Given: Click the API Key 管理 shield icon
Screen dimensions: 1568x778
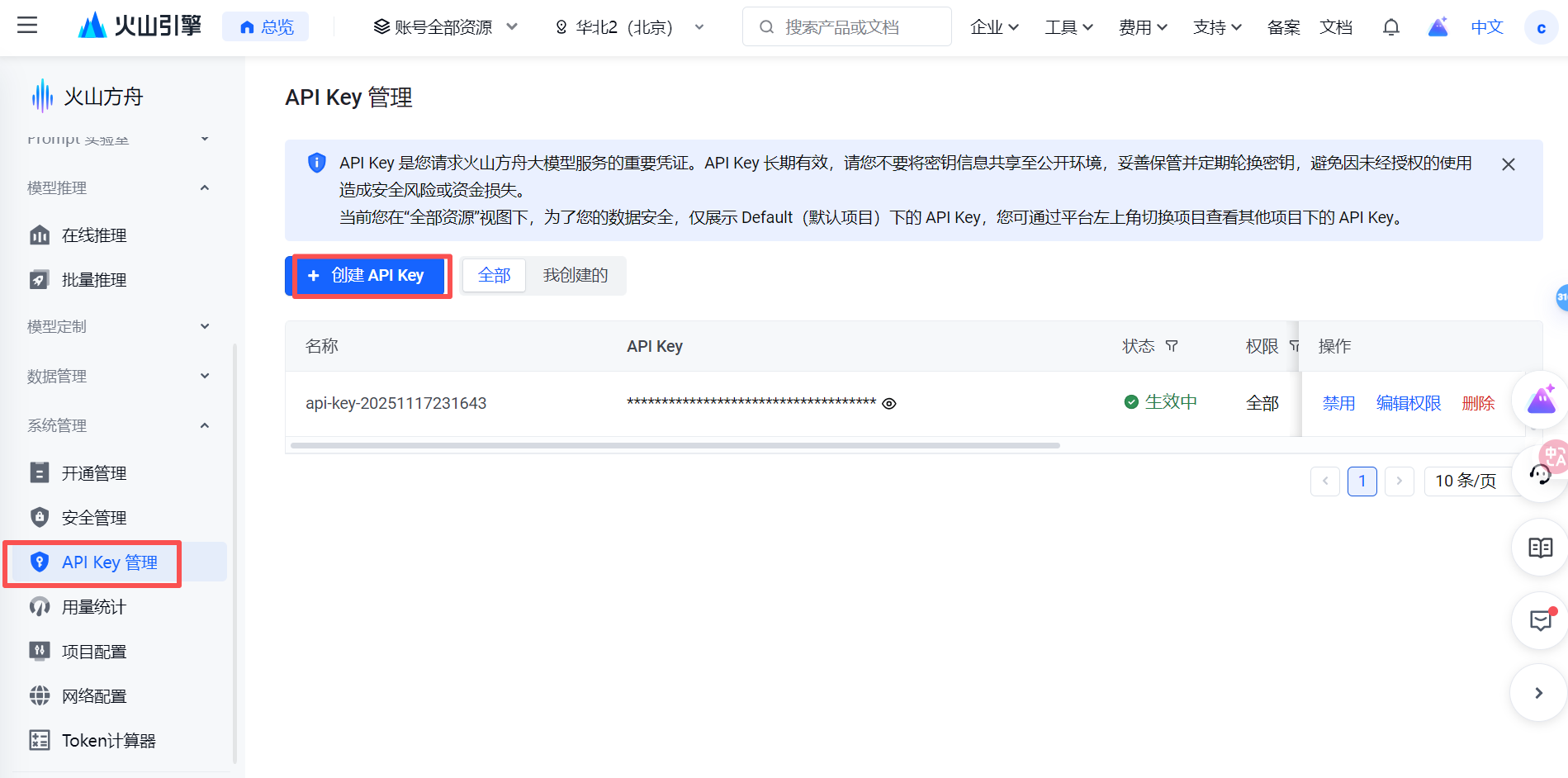Looking at the screenshot, I should coord(40,562).
